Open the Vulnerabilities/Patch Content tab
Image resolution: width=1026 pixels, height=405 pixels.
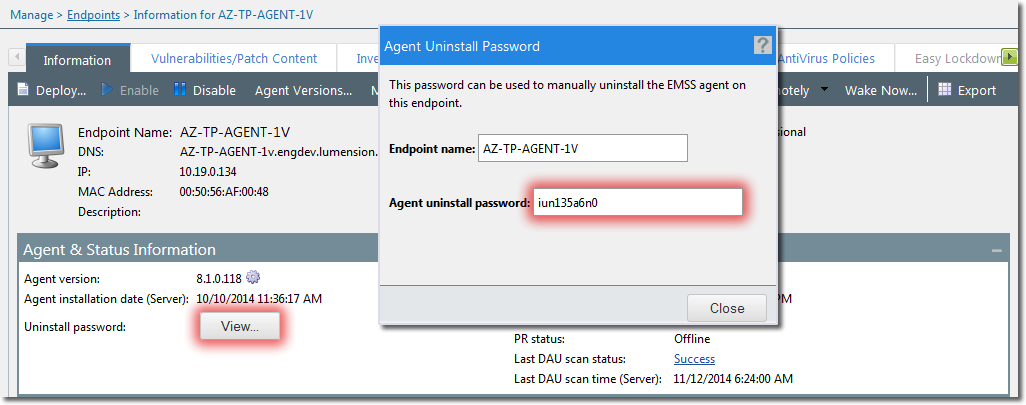click(234, 59)
